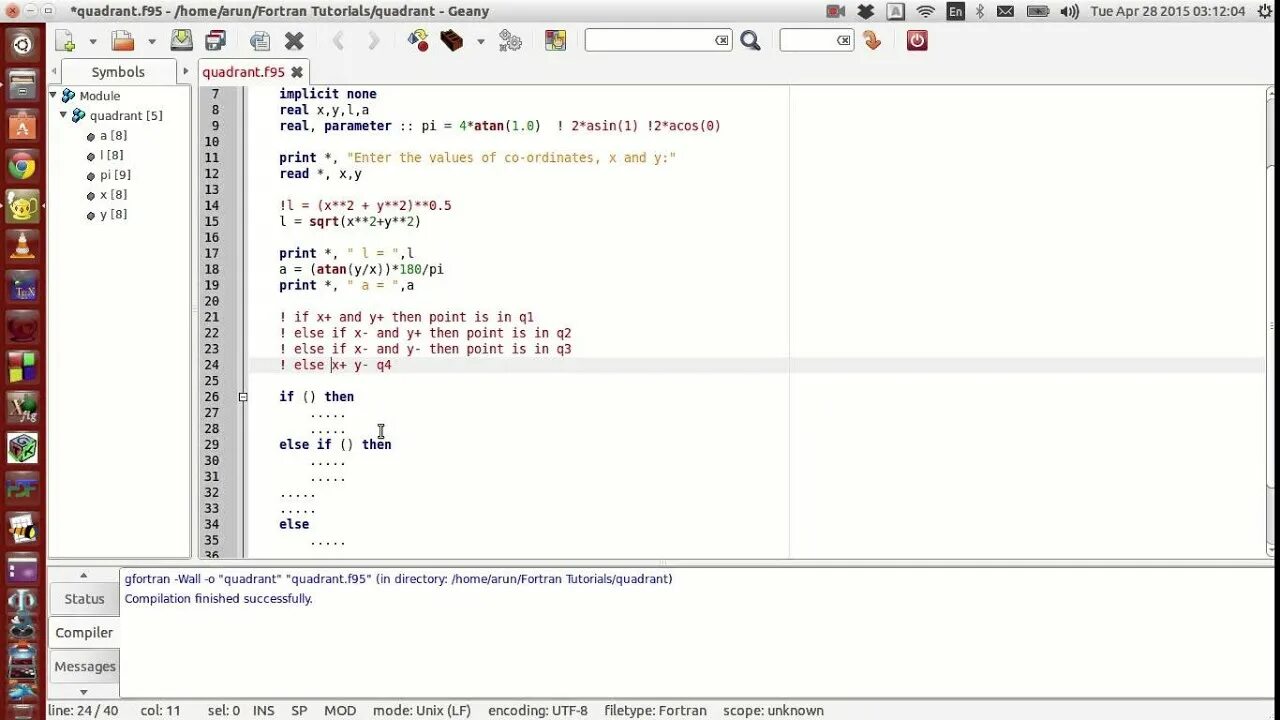Switch to the Messages tab
The width and height of the screenshot is (1280, 720).
(84, 666)
